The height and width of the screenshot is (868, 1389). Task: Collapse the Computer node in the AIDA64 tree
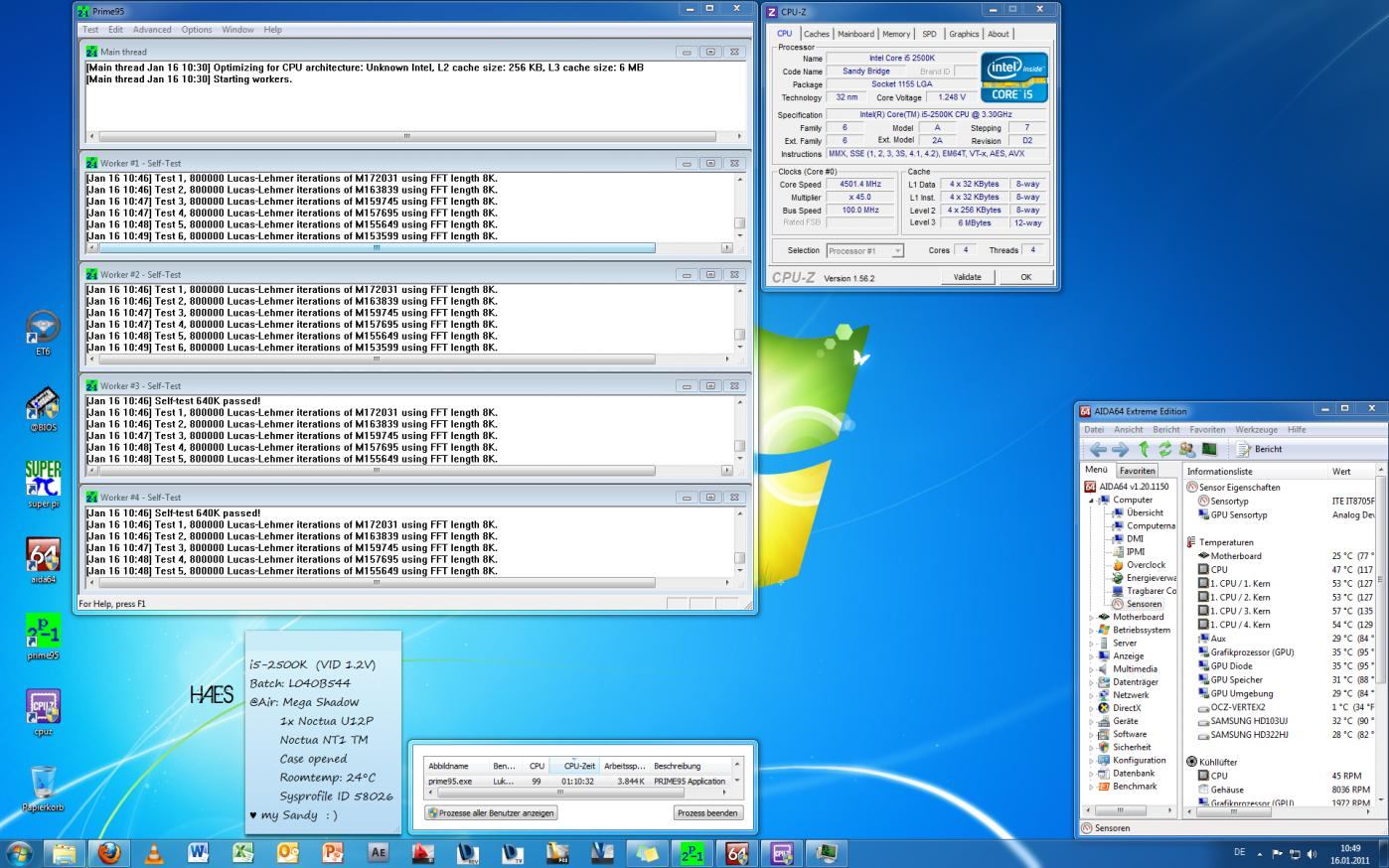1092,501
